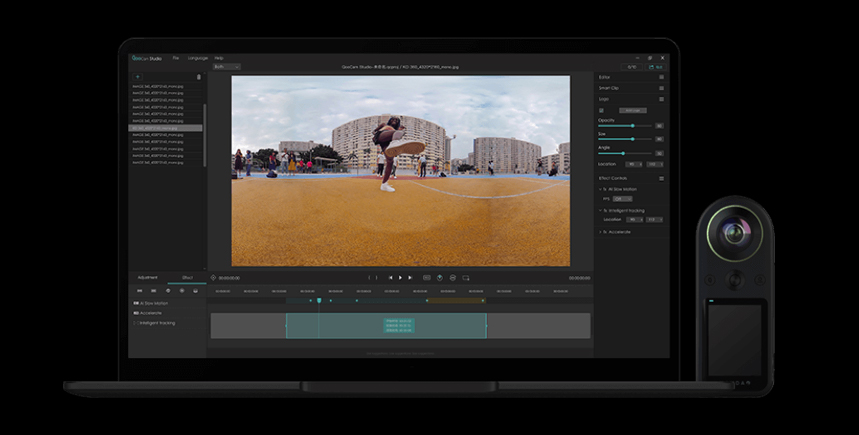Open the FPS Off dropdown
859x435 pixels.
point(622,199)
